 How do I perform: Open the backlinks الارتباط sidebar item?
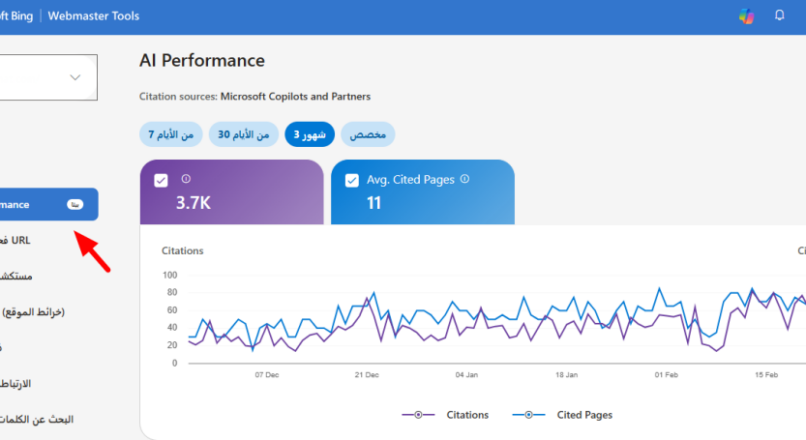pos(15,384)
